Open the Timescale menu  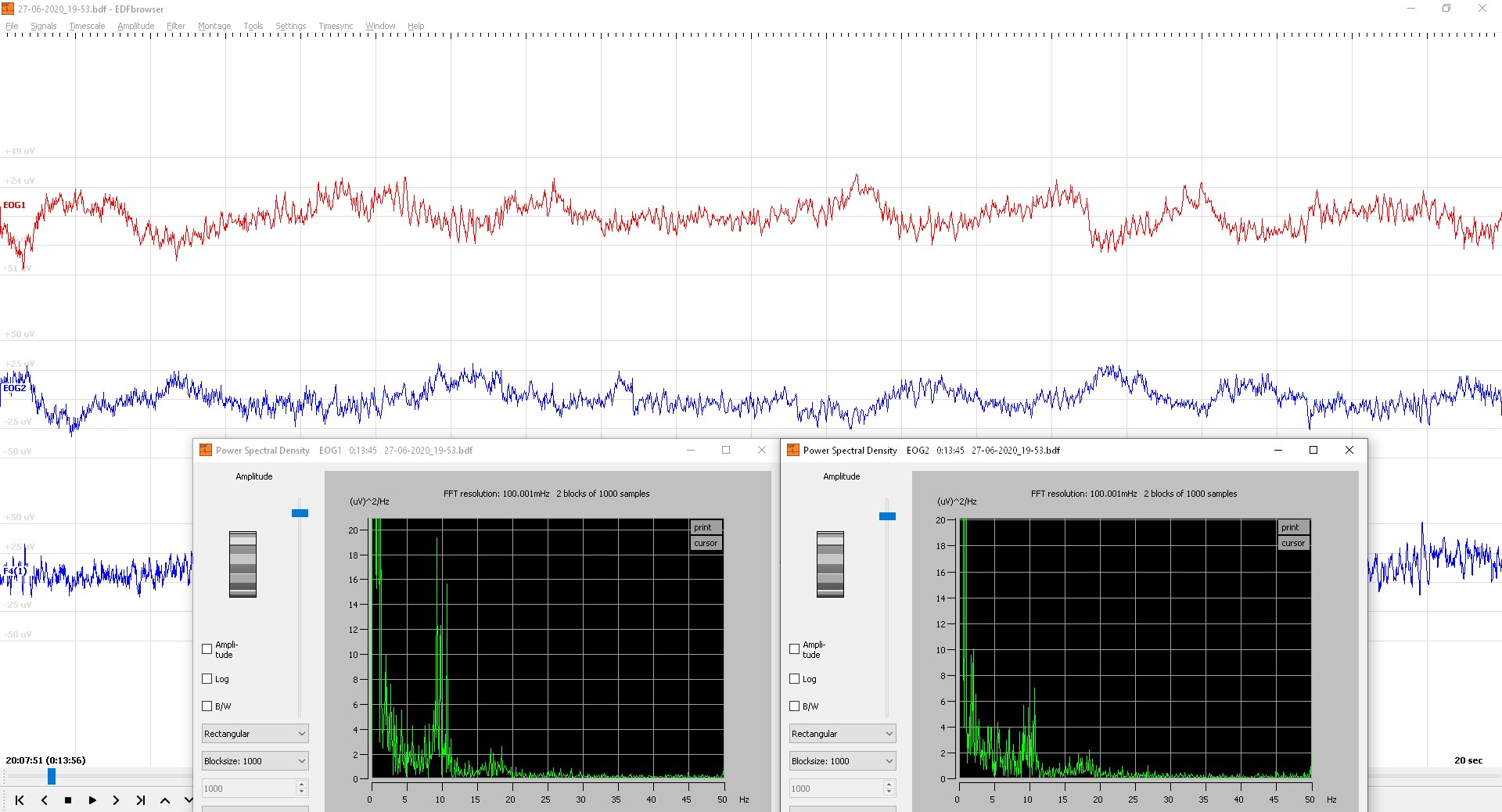pos(87,26)
